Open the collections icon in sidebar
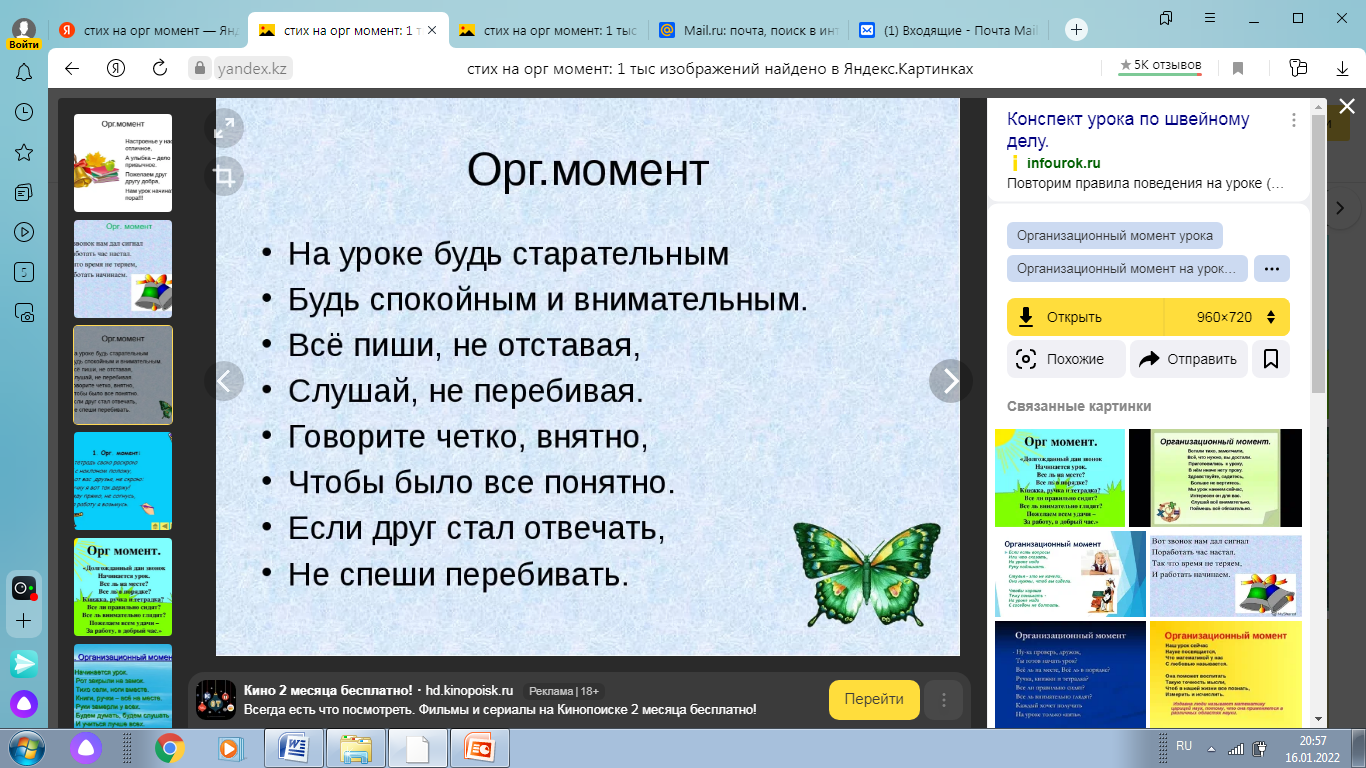 (x=24, y=192)
